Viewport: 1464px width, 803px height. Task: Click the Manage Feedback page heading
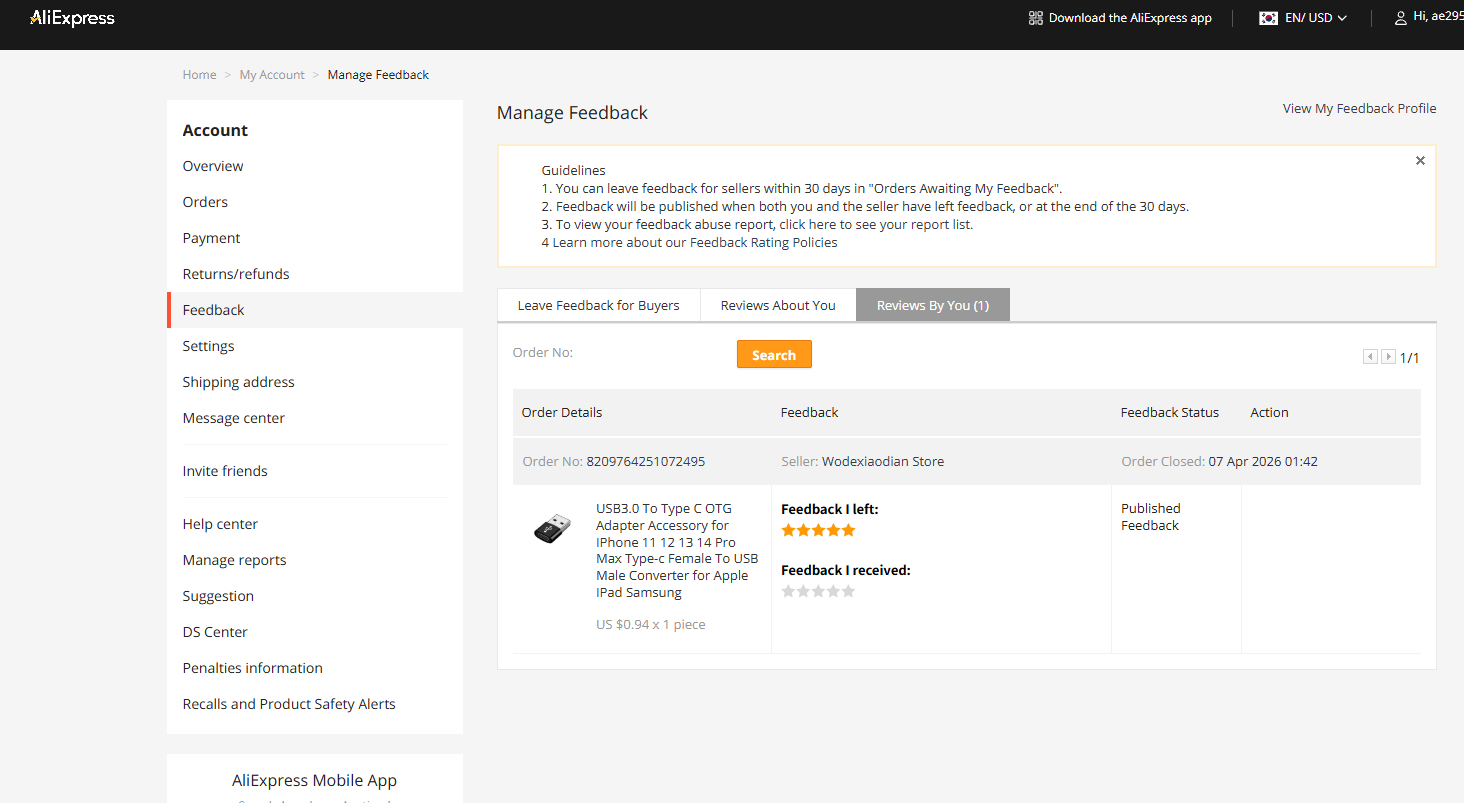click(572, 113)
